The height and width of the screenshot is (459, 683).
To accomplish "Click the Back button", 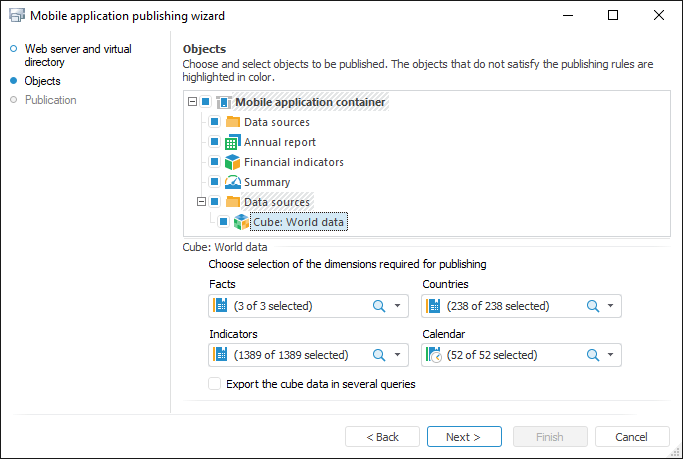I will [x=382, y=437].
